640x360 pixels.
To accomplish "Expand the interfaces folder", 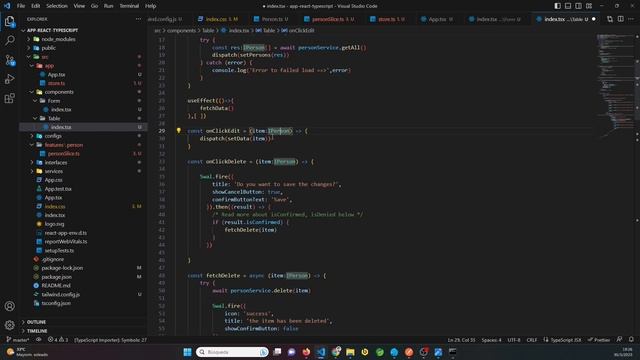I will [56, 162].
